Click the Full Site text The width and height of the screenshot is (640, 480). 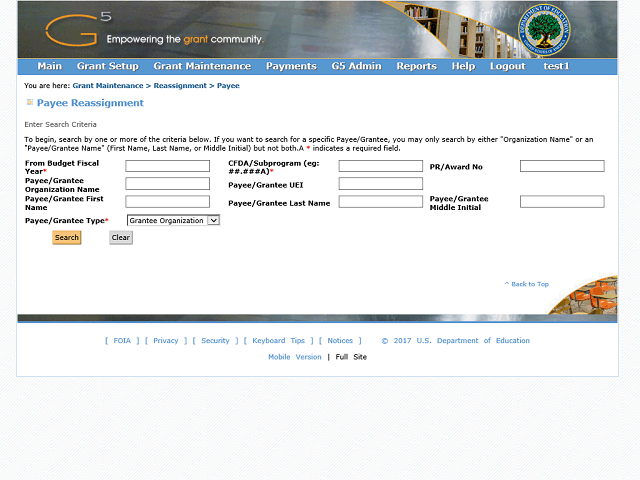[351, 357]
